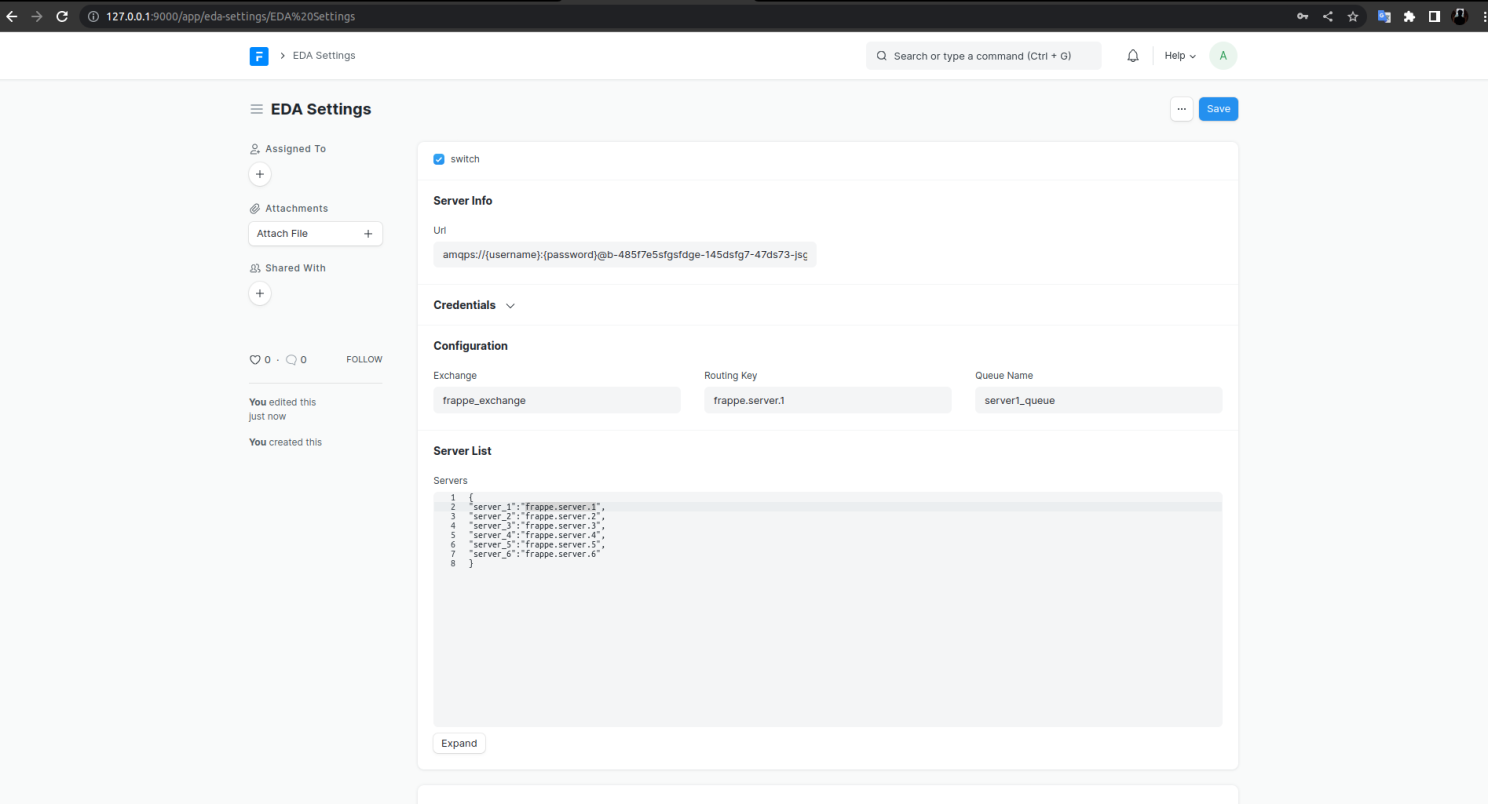Open the browser profile avatar
The height and width of the screenshot is (804, 1488).
(1460, 16)
